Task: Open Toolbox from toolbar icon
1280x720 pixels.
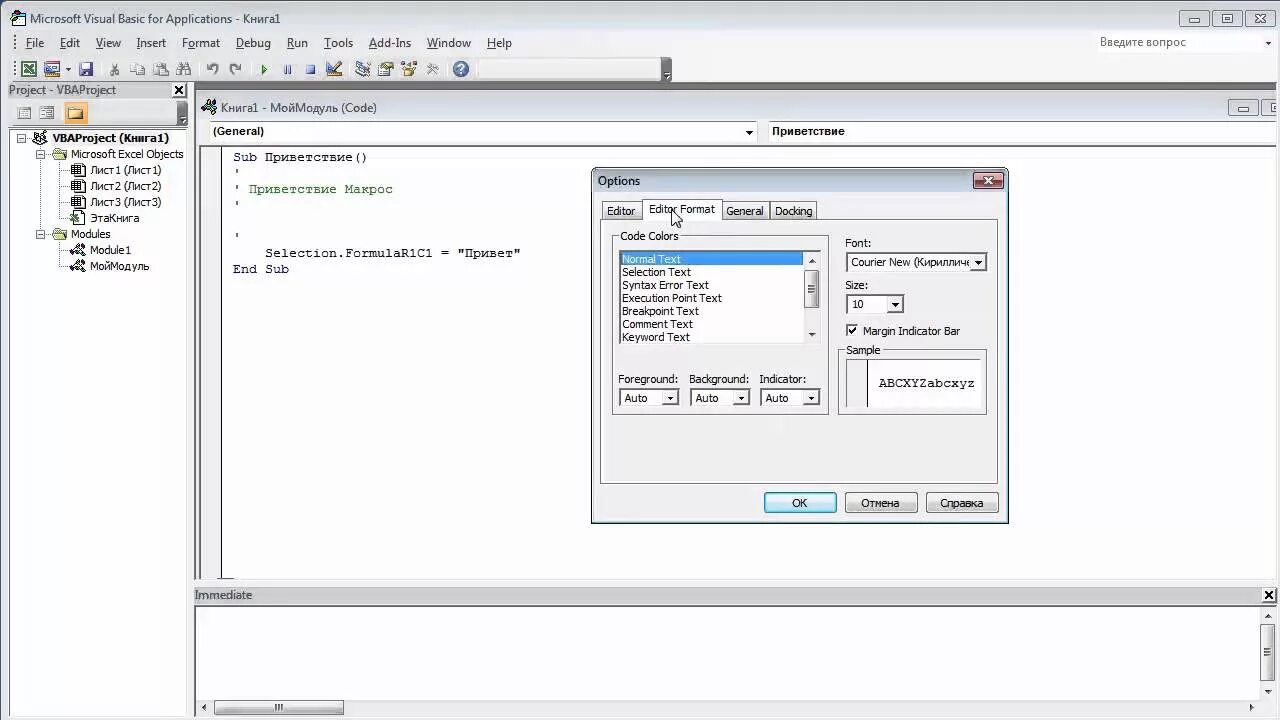Action: (x=432, y=69)
